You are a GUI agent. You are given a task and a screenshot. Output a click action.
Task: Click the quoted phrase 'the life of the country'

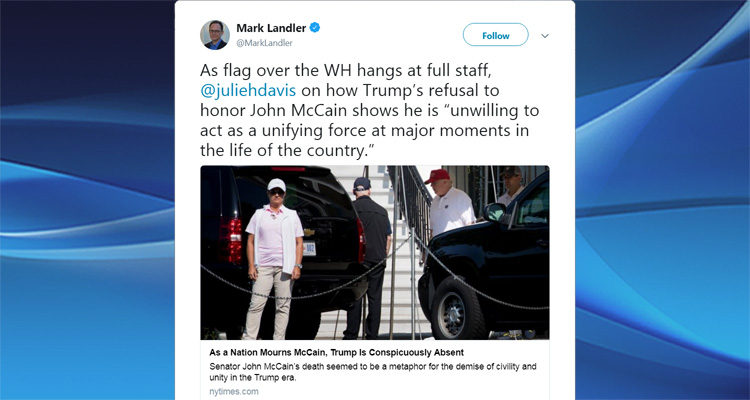[282, 151]
